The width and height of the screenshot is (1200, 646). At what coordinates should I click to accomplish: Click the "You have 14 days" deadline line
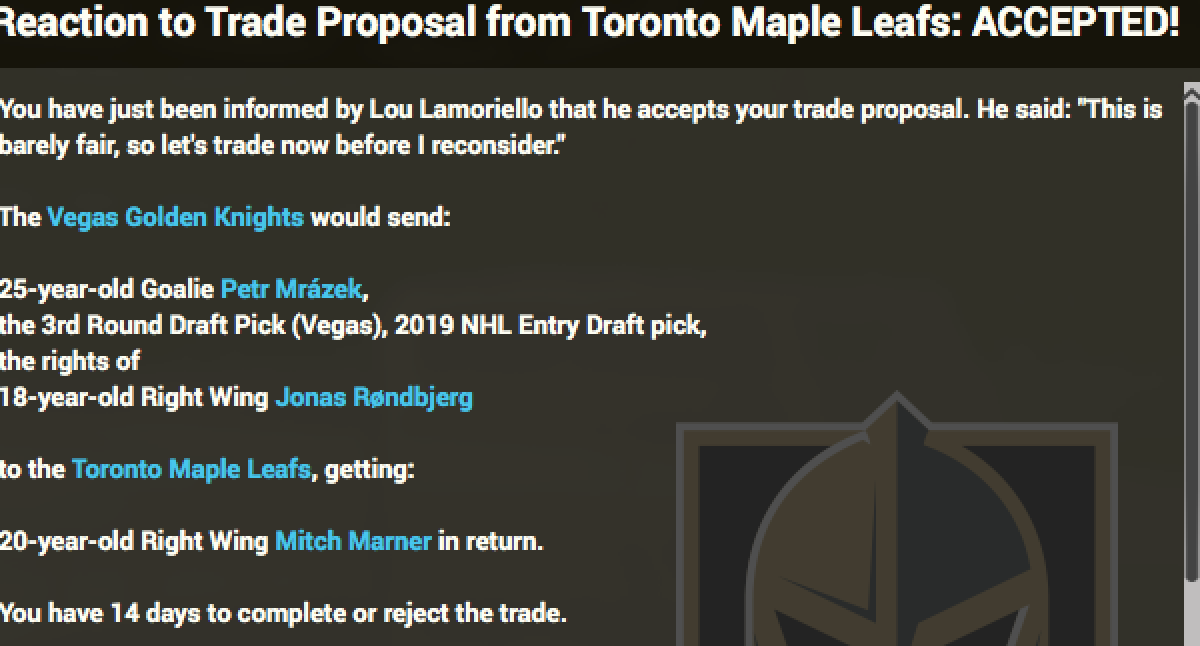point(283,612)
